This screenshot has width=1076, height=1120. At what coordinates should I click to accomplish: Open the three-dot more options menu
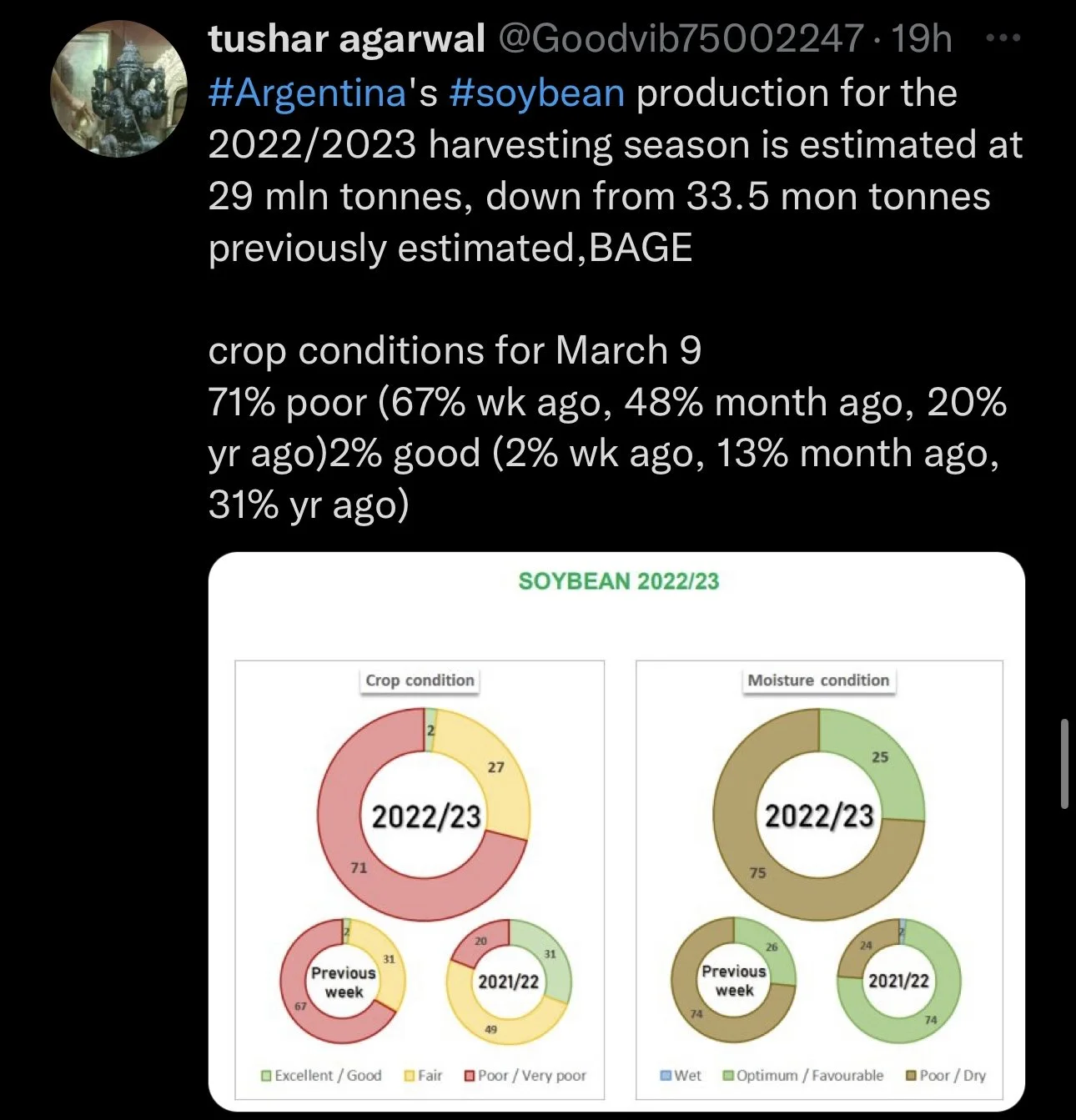pos(1003,38)
